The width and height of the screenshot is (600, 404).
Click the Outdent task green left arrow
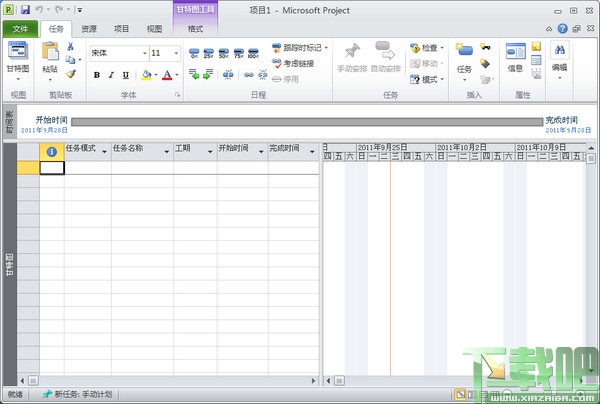(x=194, y=74)
